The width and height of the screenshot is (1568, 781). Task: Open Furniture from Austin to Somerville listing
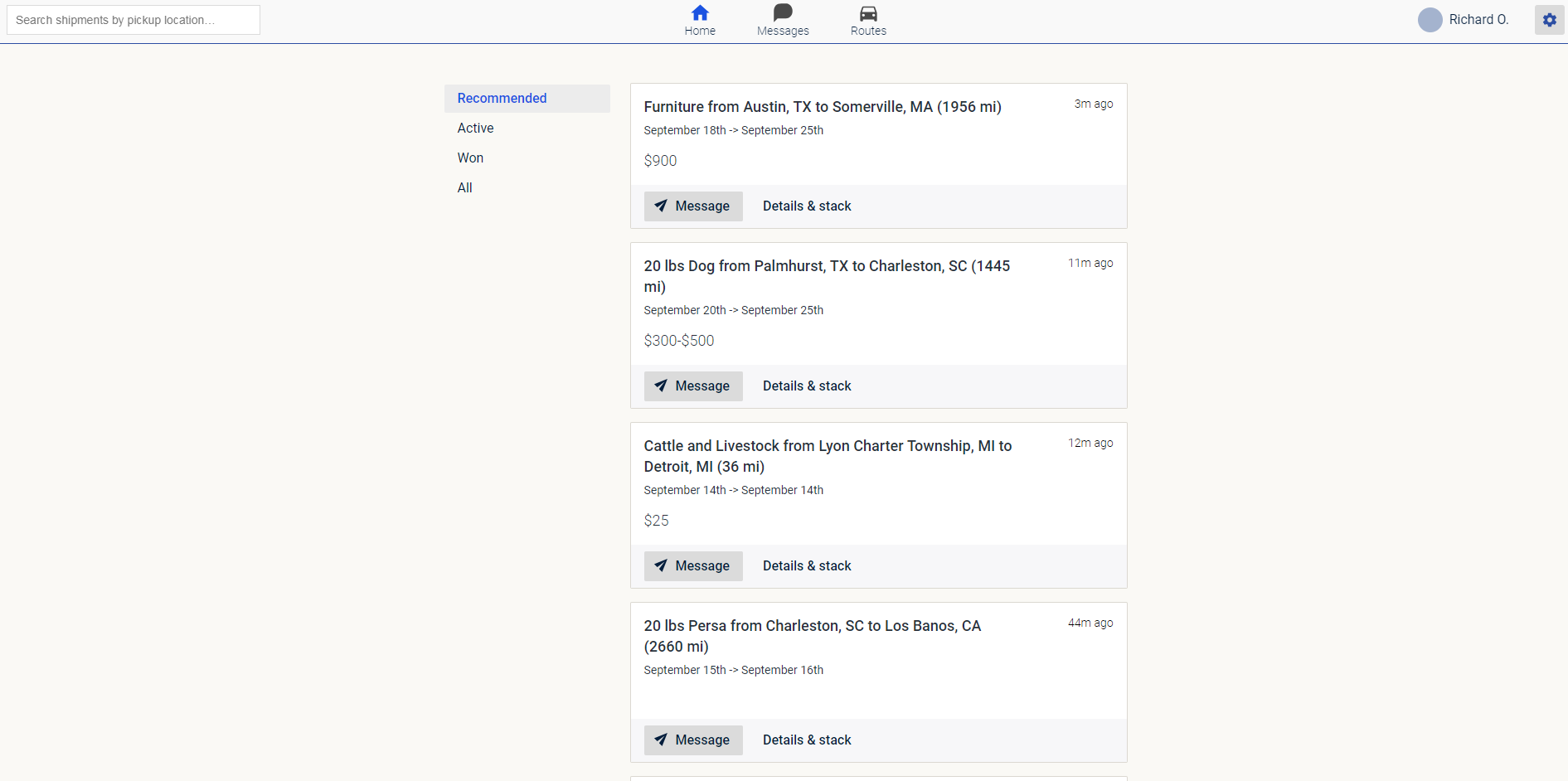click(822, 107)
